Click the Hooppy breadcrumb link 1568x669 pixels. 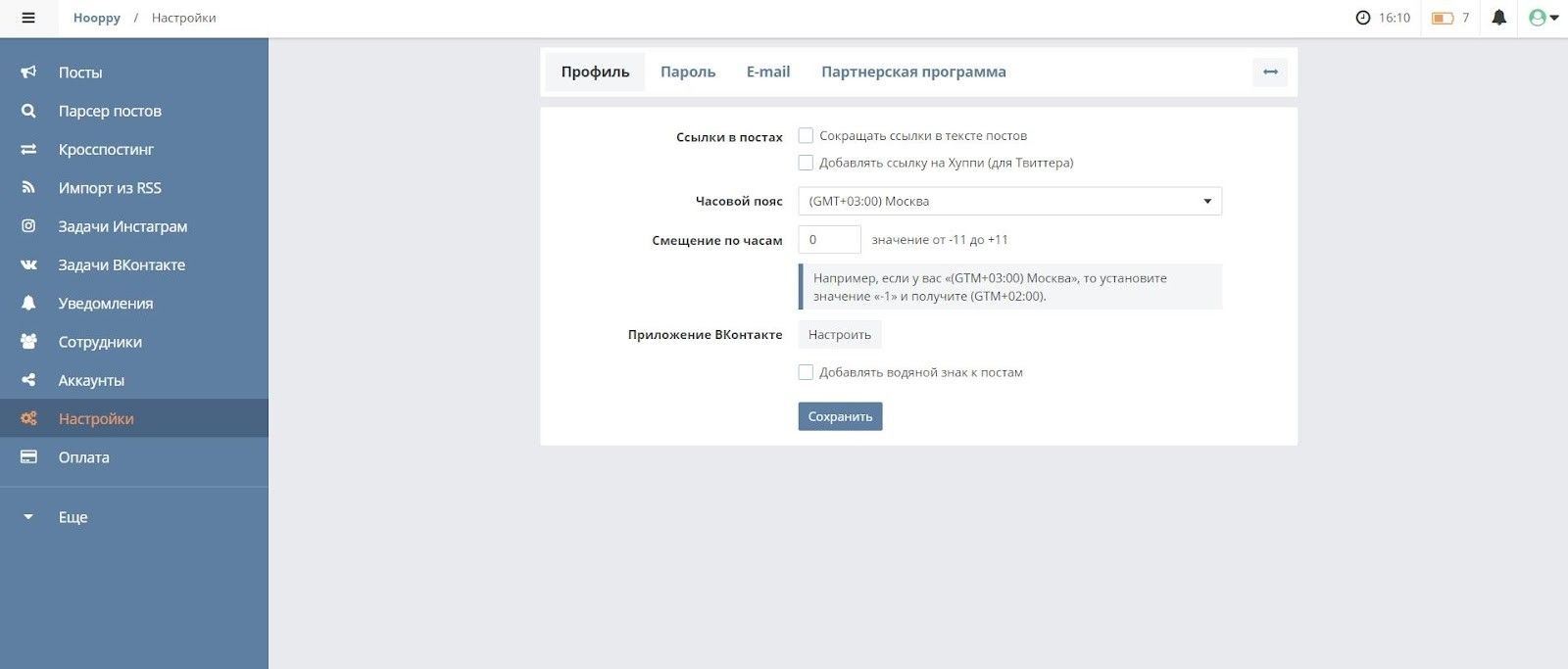coord(97,18)
